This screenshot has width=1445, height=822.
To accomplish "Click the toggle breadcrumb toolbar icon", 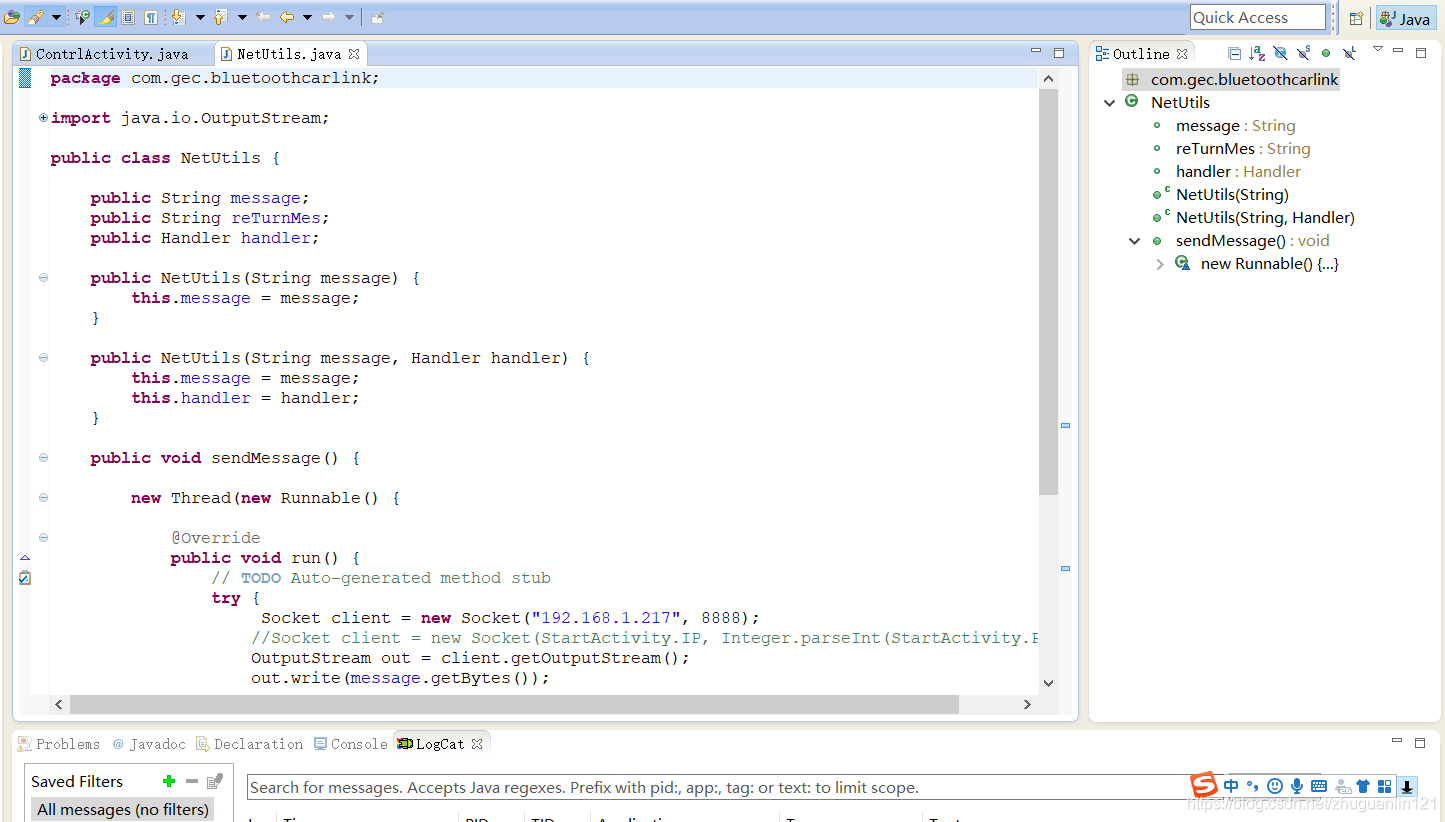I will click(377, 17).
